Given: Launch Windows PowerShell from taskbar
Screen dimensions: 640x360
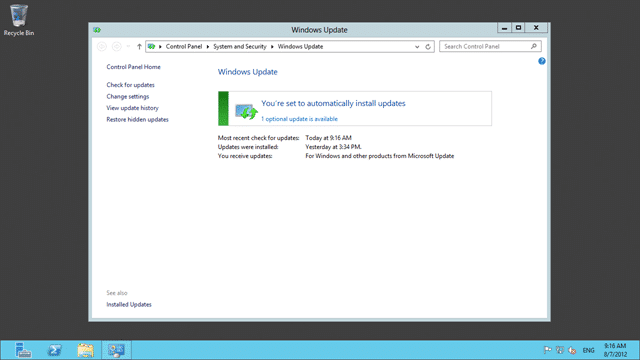Looking at the screenshot, I should click(x=54, y=350).
